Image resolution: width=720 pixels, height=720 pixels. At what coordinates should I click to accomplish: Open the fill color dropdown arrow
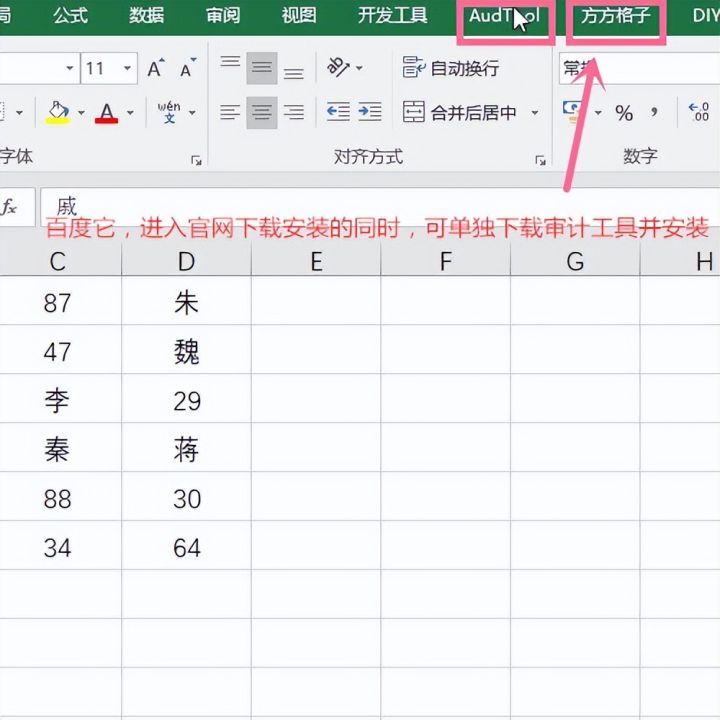coord(81,112)
